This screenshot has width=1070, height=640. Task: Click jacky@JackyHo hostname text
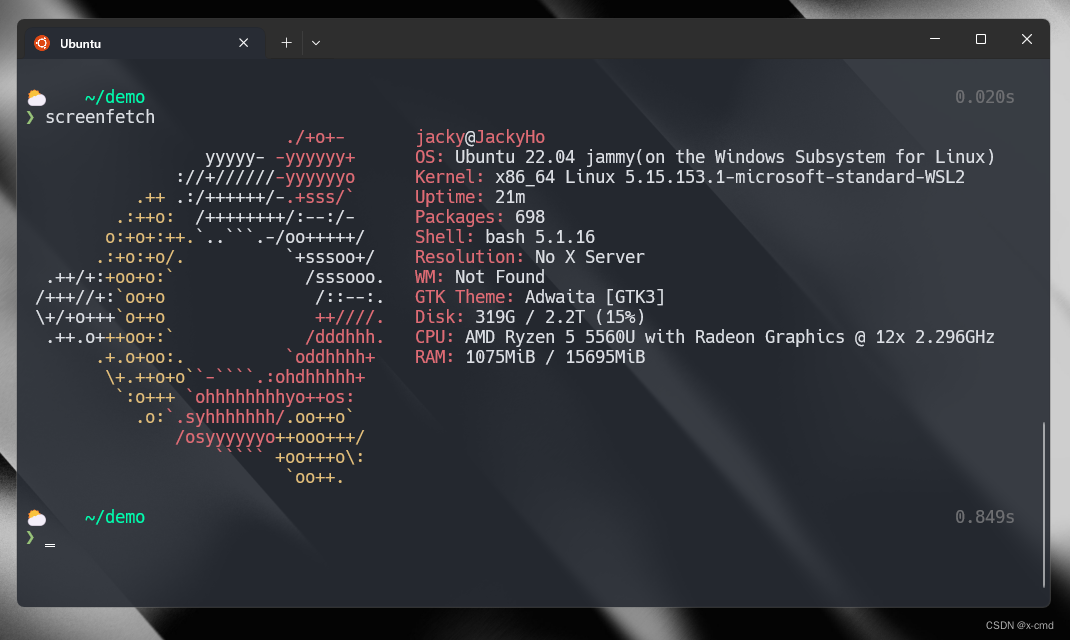click(480, 137)
